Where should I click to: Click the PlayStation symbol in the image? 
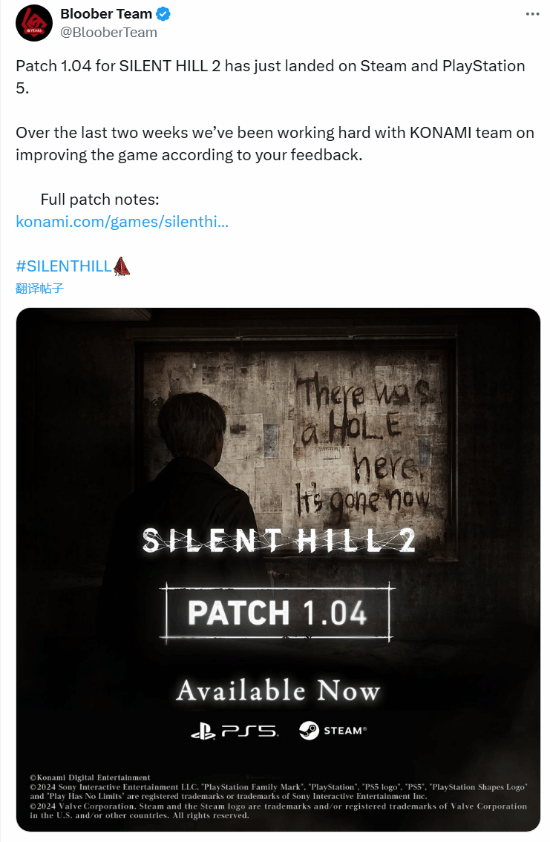(203, 731)
